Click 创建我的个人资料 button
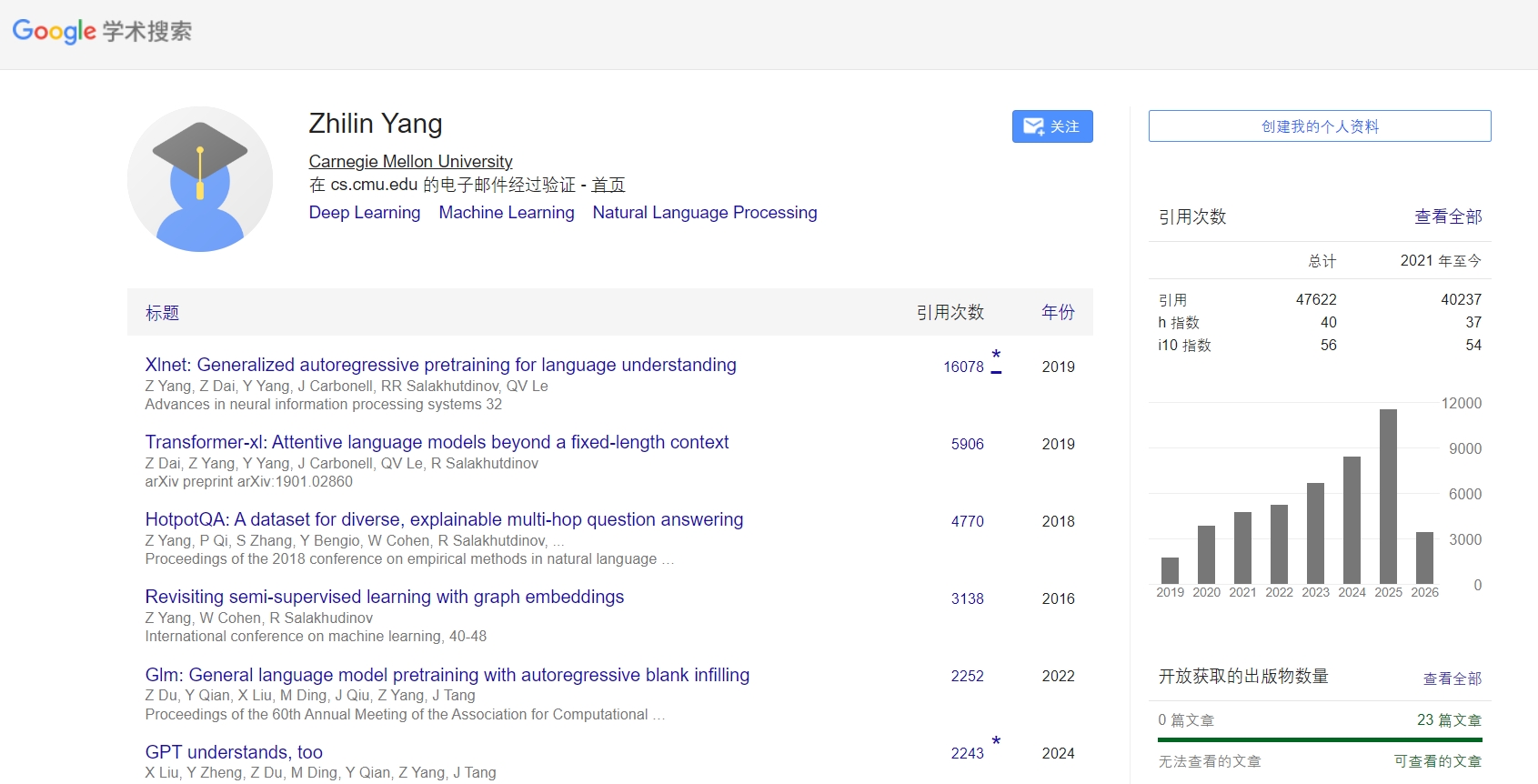 pos(1319,126)
